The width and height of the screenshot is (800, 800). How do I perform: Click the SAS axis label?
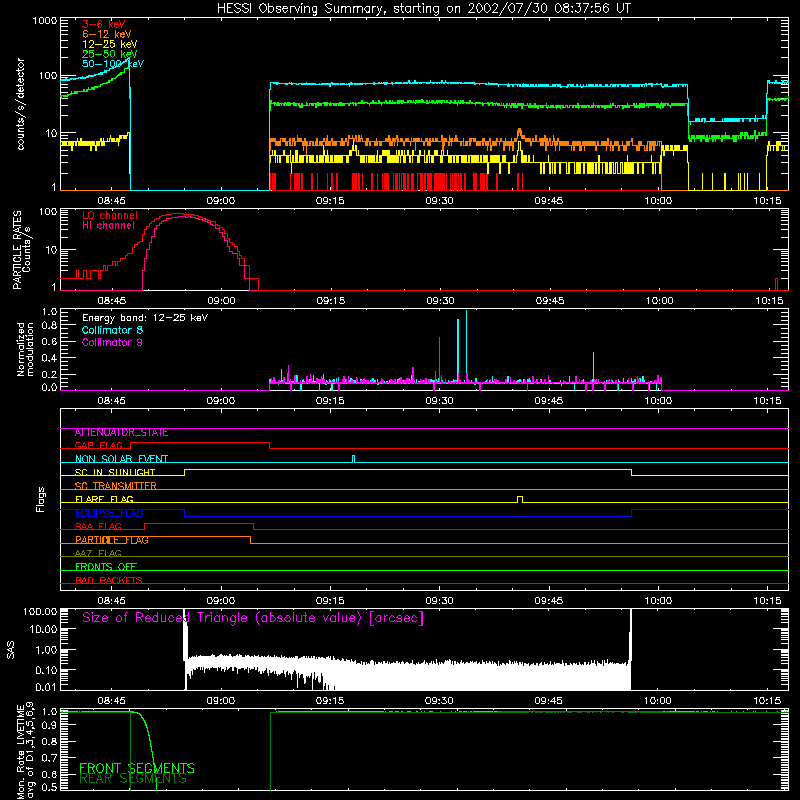(11, 651)
